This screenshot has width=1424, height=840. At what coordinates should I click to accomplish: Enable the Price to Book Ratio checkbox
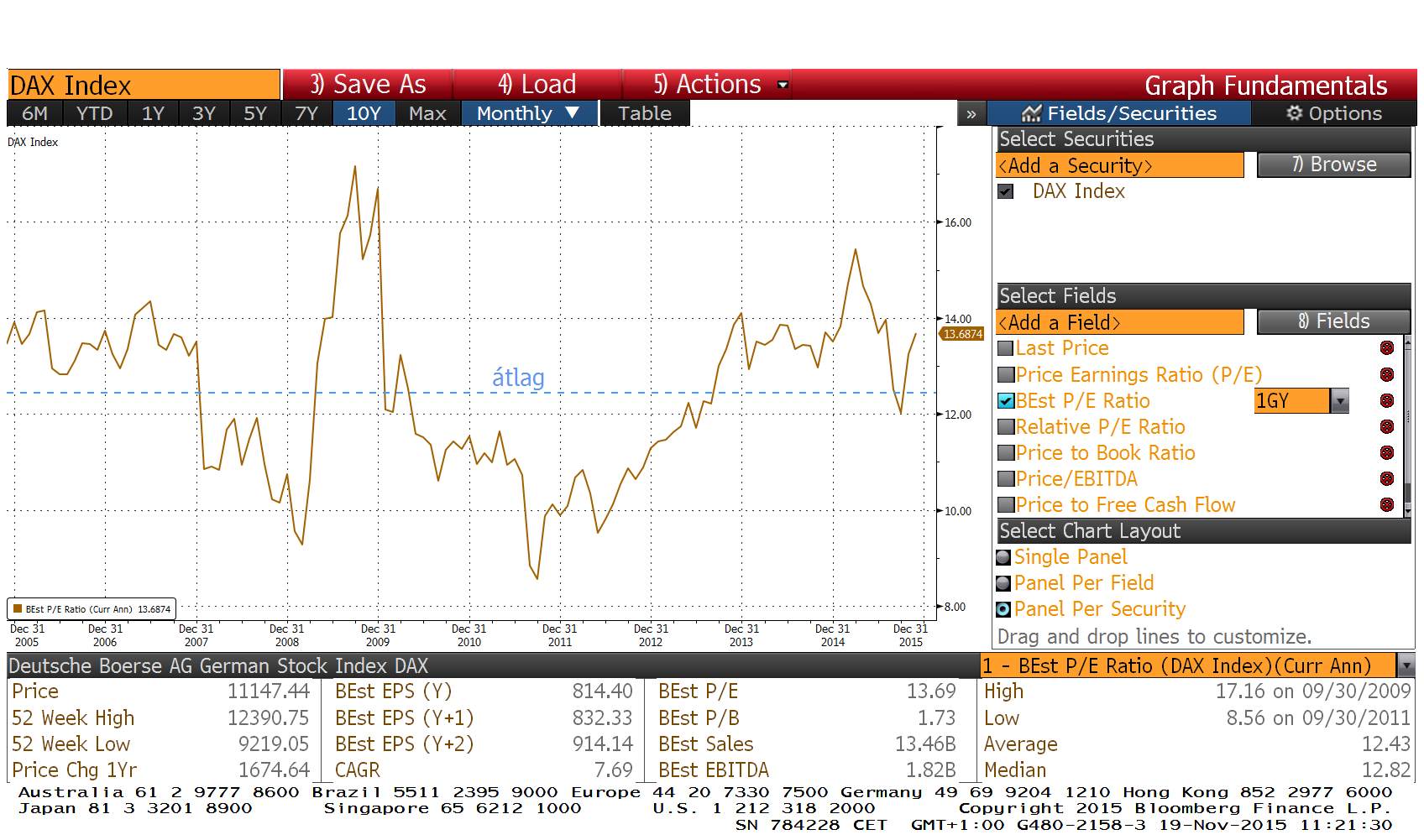click(1005, 453)
